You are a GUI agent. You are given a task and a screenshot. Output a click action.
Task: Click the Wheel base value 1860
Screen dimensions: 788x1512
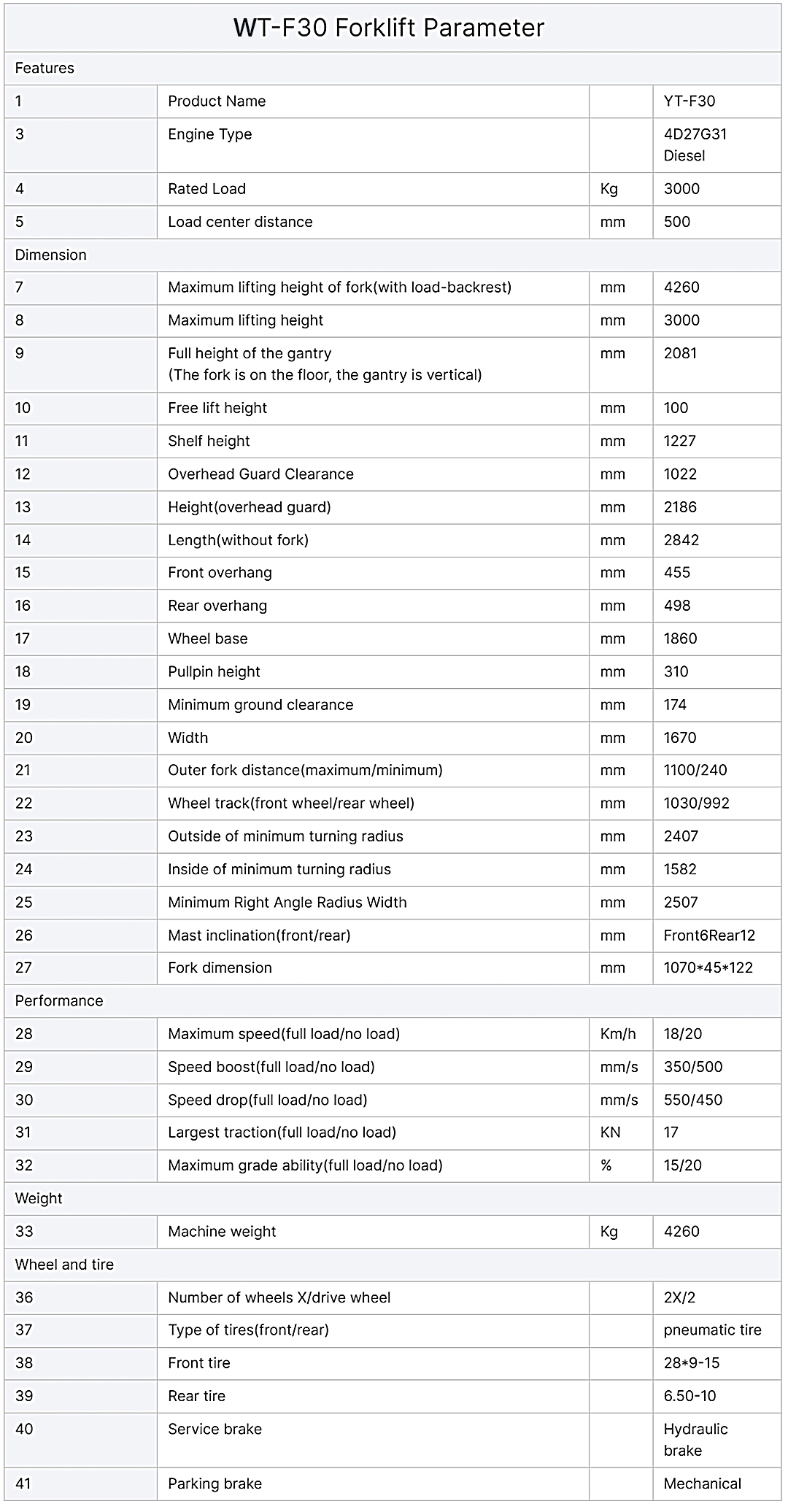680,639
